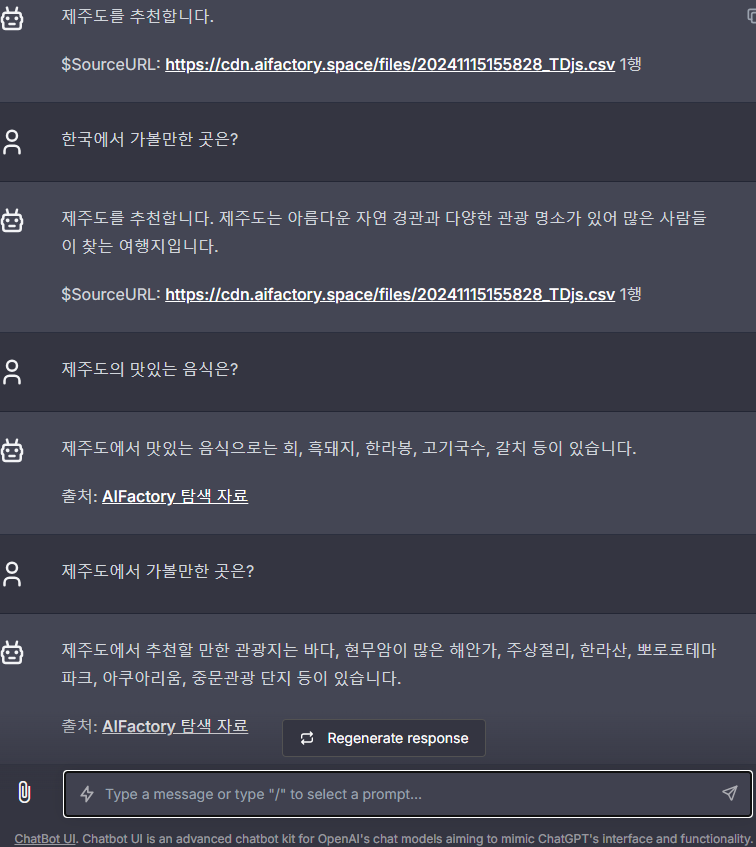Click robot avatar beside the '아름다운 자연 경관' reply
Screen dimensions: 756x847
12,220
